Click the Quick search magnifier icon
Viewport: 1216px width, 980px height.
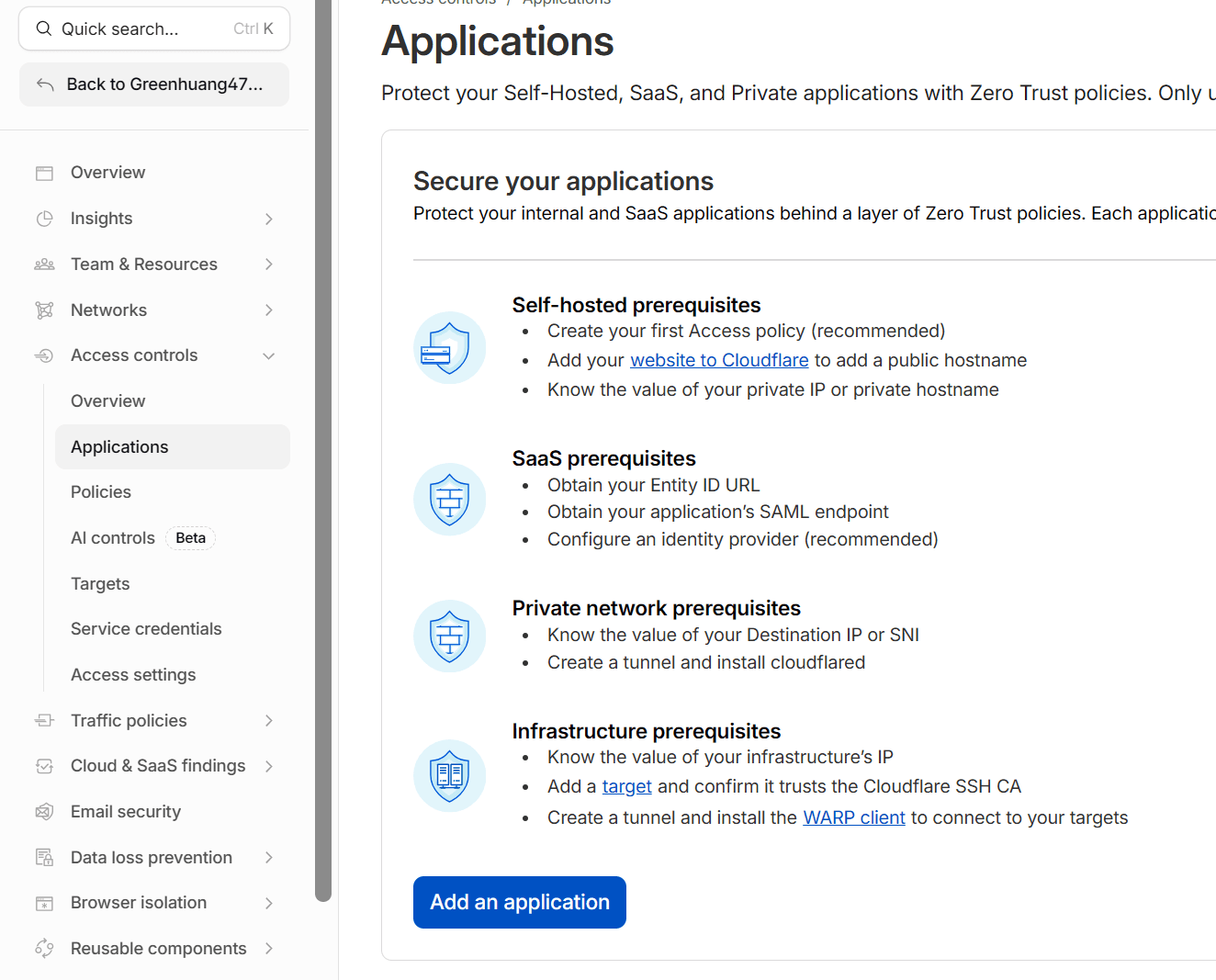[x=43, y=28]
